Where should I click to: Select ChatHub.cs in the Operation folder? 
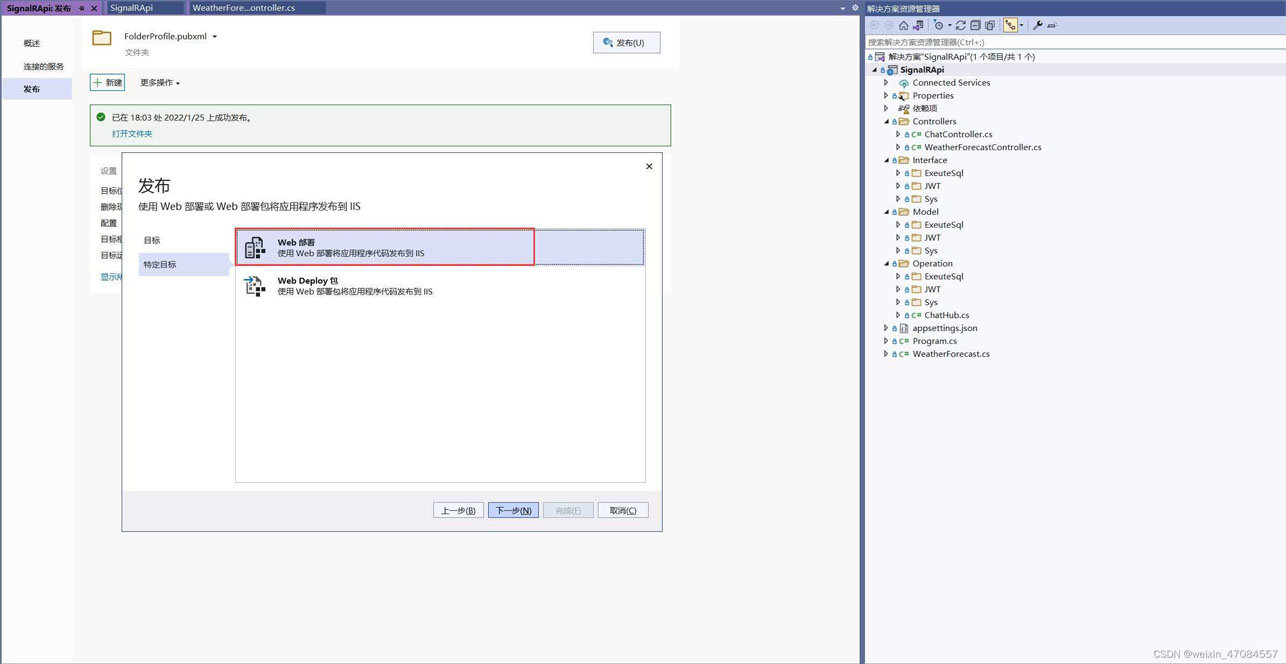tap(946, 315)
